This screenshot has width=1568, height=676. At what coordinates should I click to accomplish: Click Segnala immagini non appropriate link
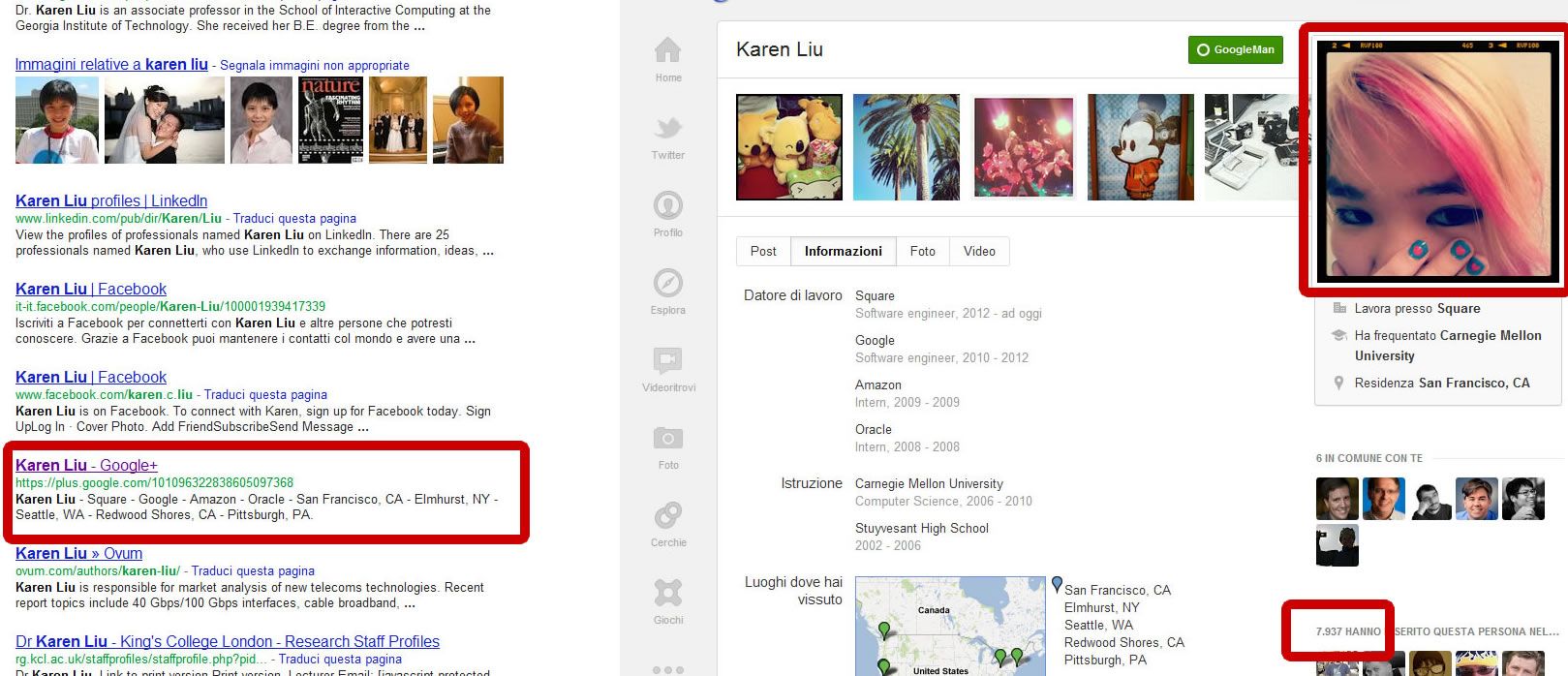[x=314, y=65]
